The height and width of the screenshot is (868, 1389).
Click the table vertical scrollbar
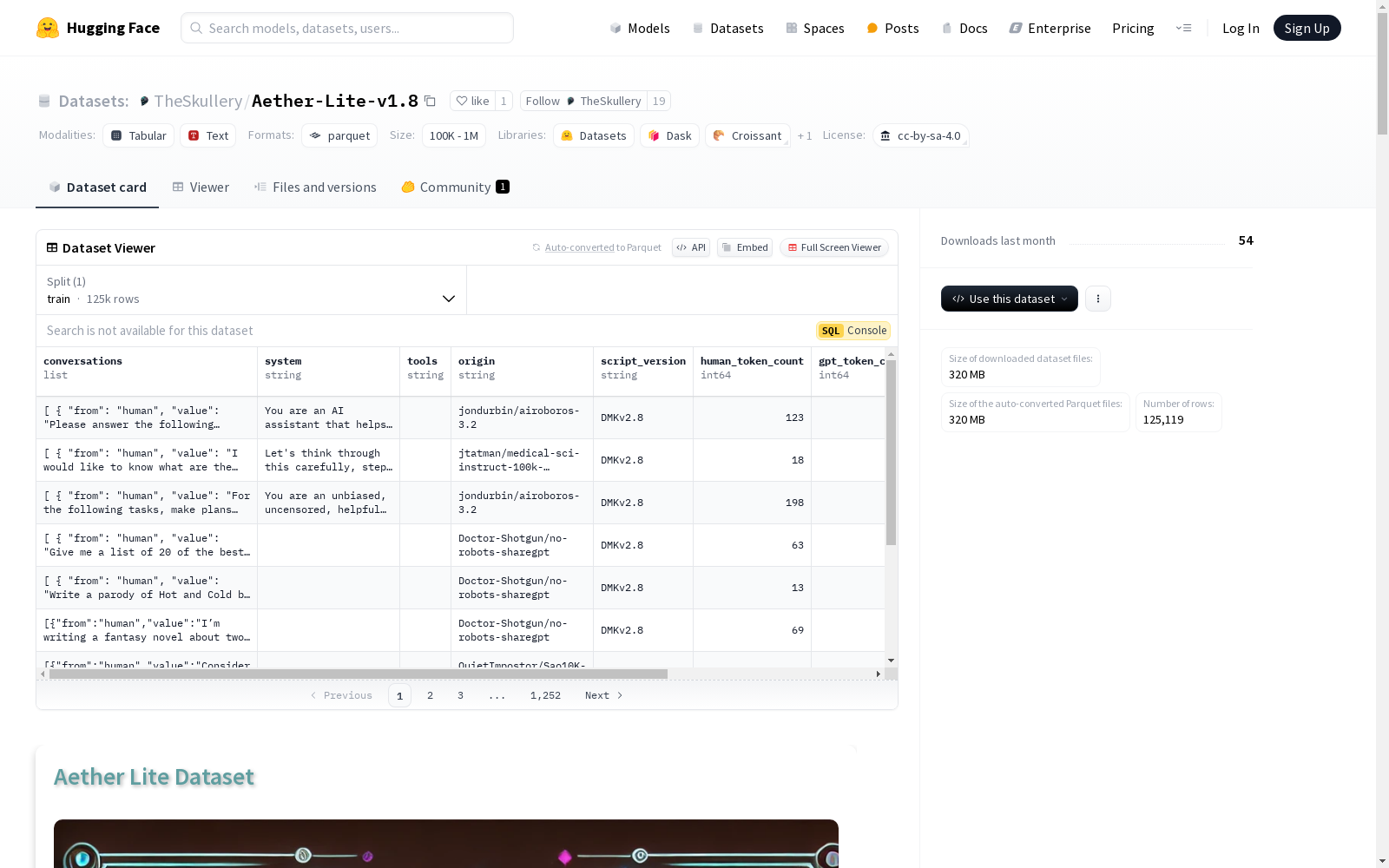pyautogui.click(x=891, y=452)
